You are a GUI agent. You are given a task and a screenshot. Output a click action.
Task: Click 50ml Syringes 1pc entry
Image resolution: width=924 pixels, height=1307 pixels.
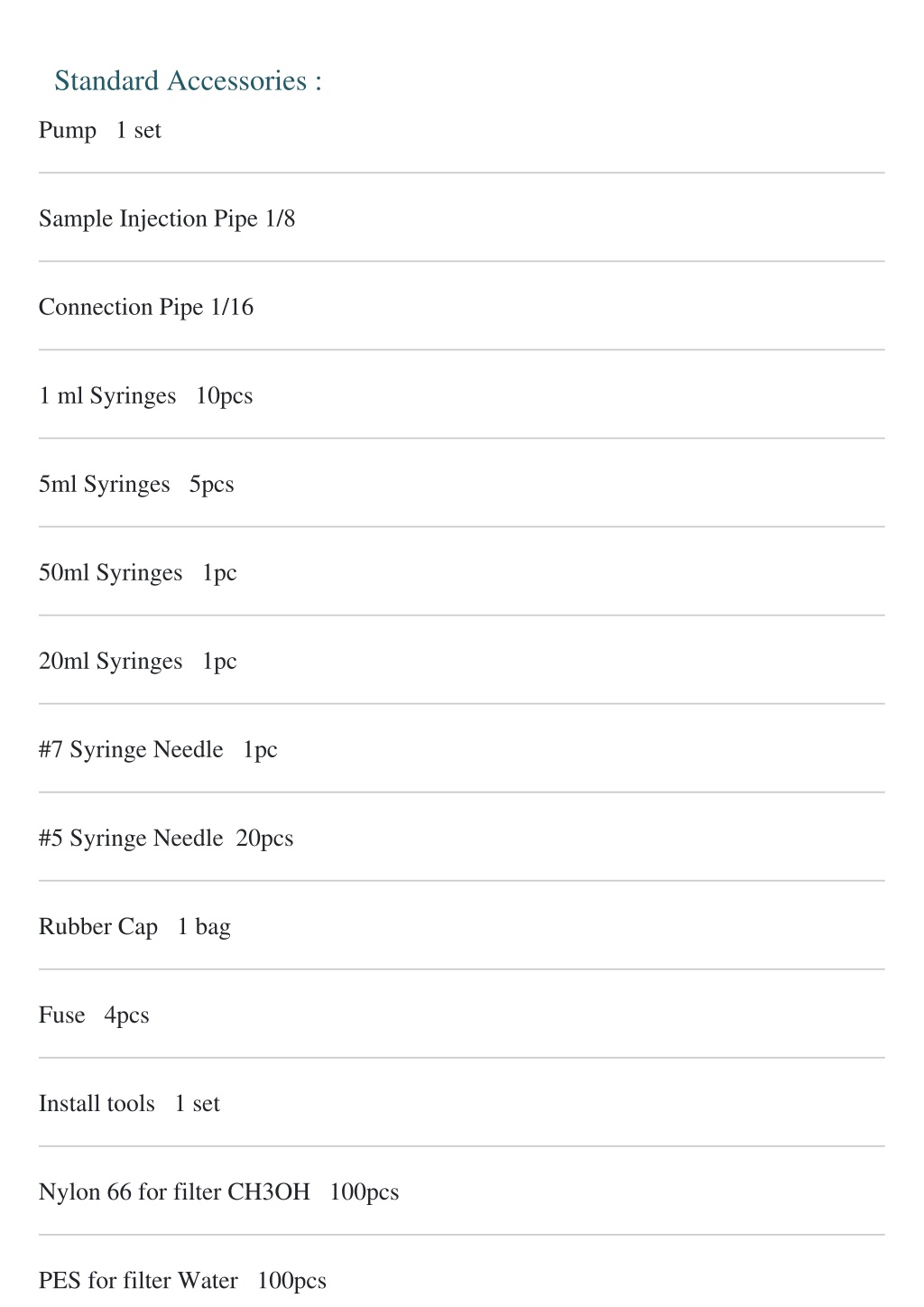click(138, 573)
